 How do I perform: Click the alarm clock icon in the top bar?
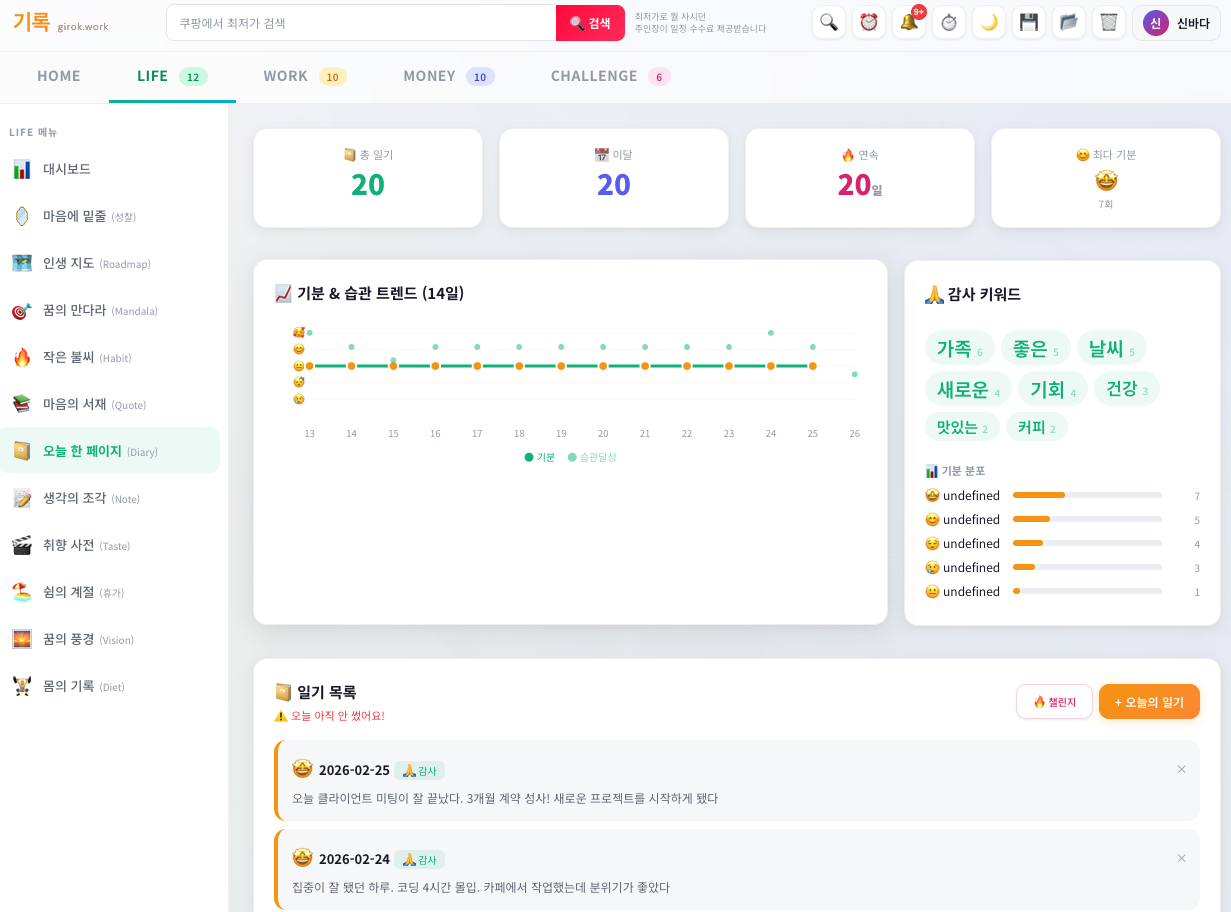(x=868, y=21)
